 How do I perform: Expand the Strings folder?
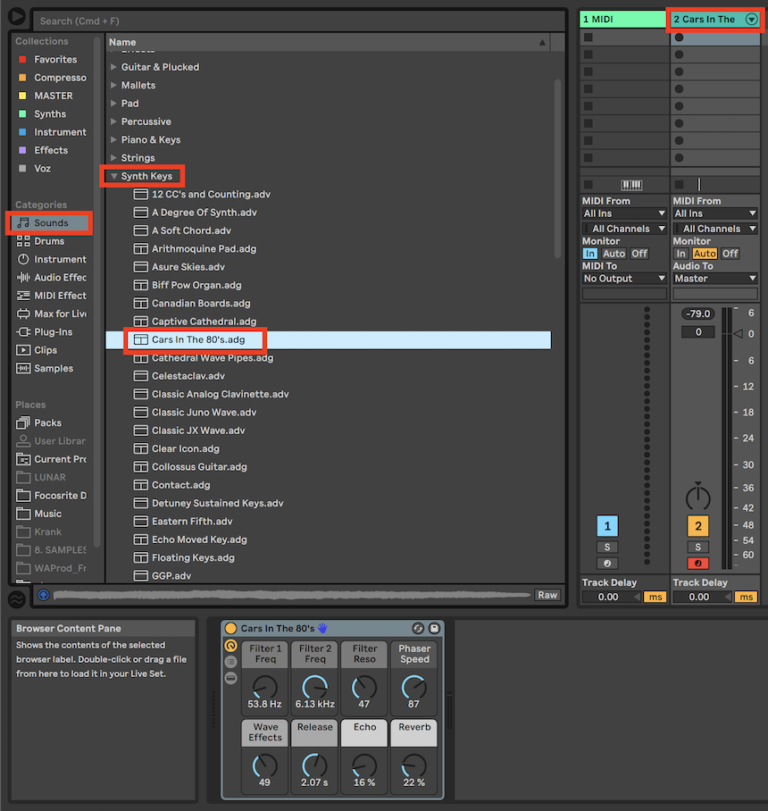(x=113, y=158)
